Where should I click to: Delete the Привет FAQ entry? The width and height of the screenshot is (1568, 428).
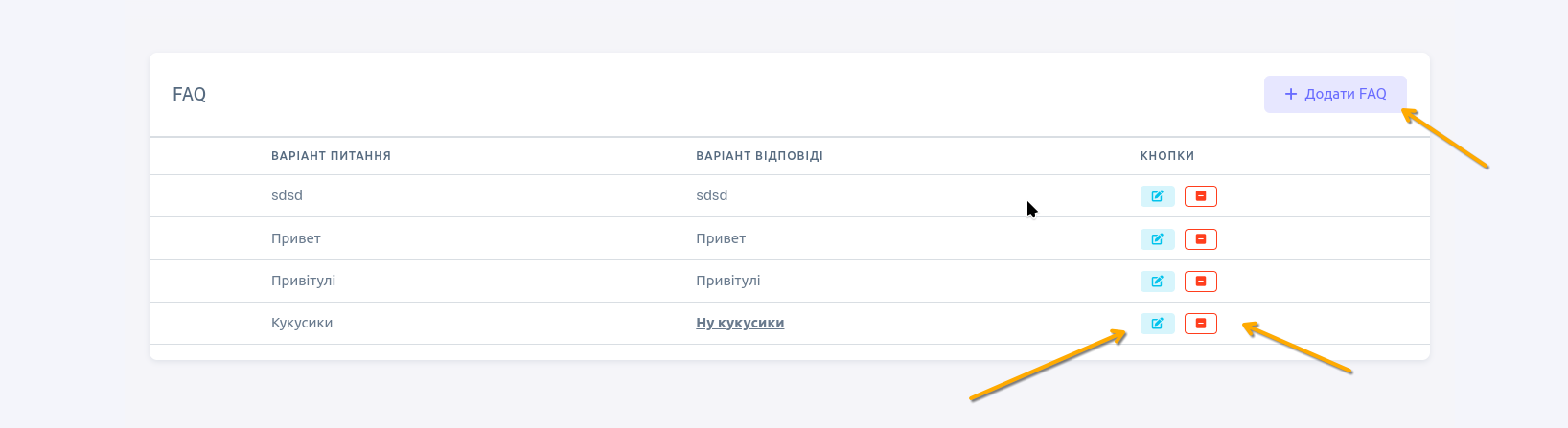(1200, 239)
